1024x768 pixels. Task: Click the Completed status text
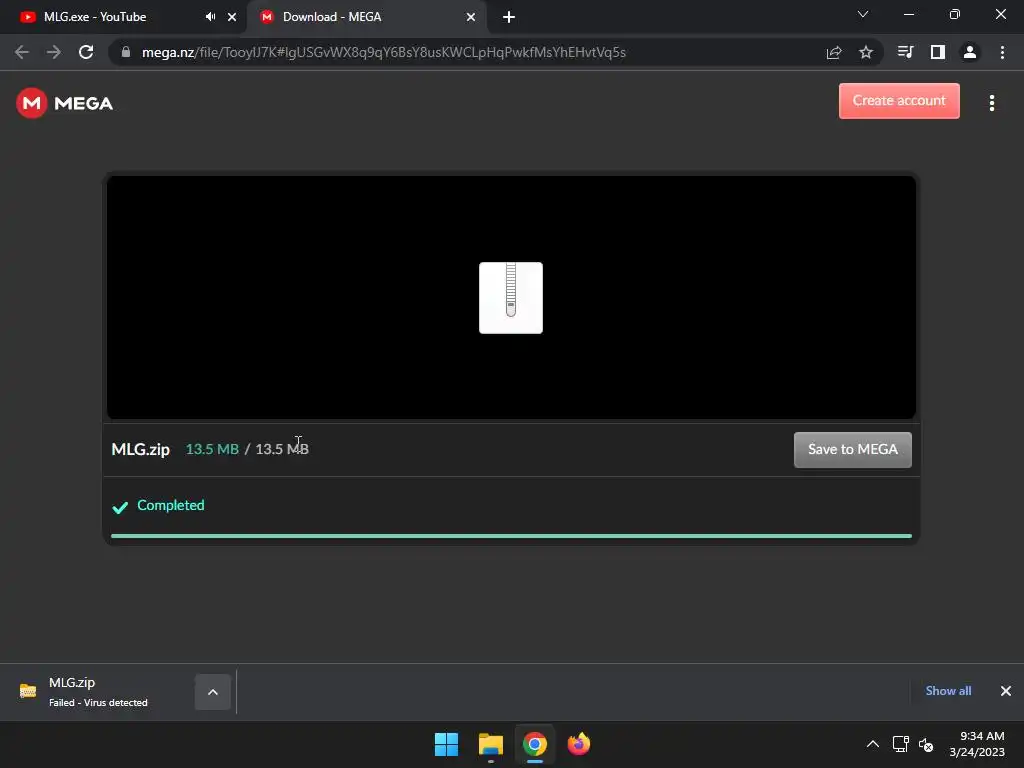coord(170,505)
